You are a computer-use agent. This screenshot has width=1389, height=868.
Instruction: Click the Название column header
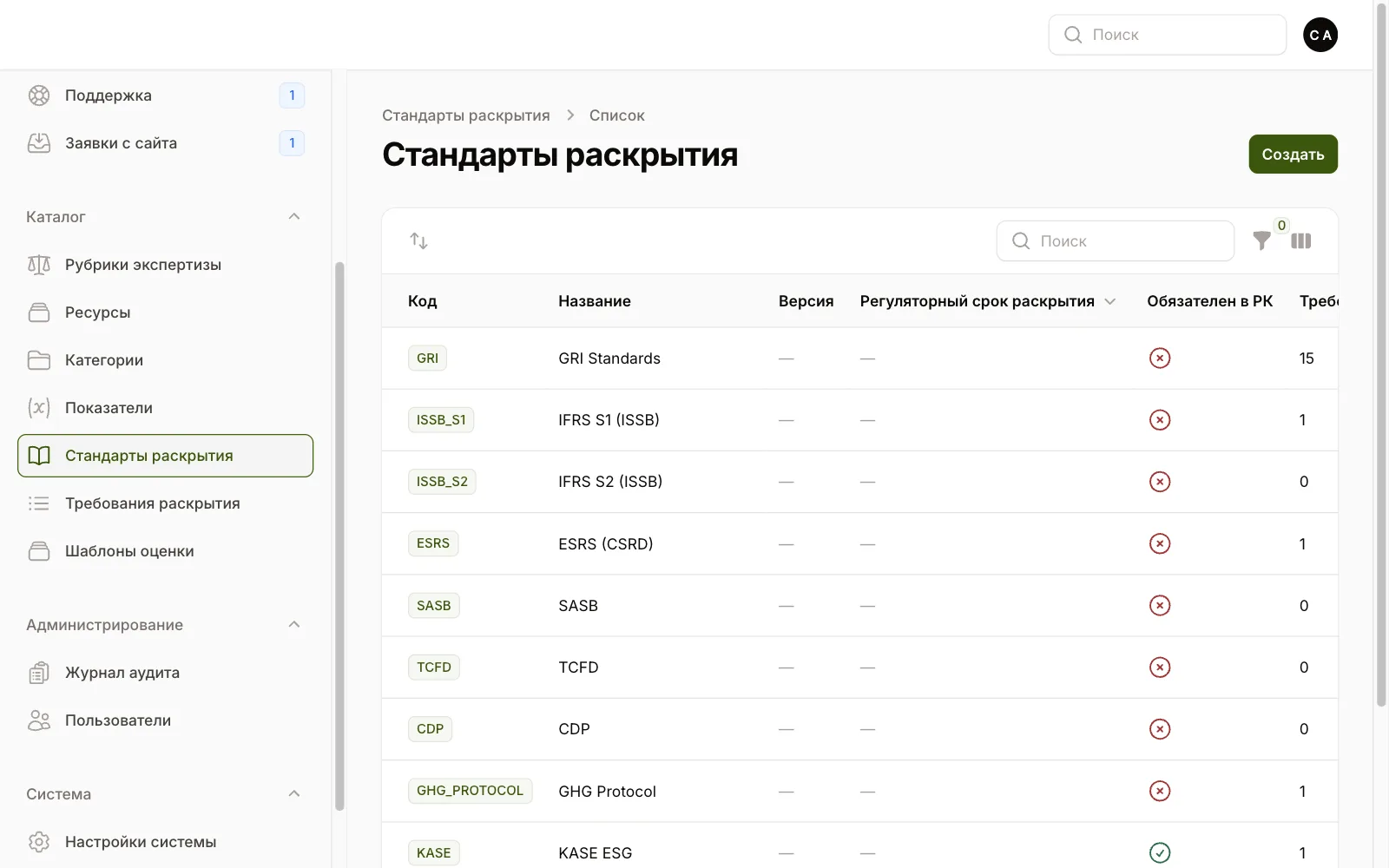tap(595, 301)
